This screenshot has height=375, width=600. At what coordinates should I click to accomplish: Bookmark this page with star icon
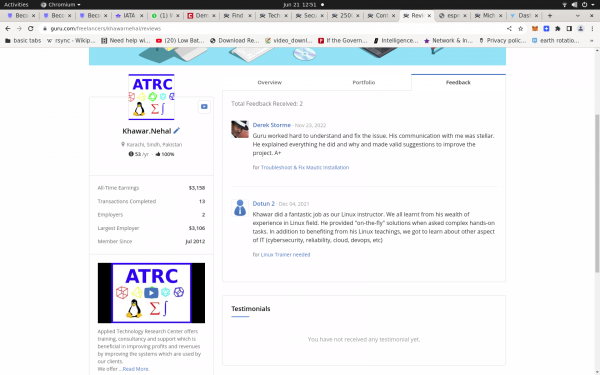coord(520,28)
